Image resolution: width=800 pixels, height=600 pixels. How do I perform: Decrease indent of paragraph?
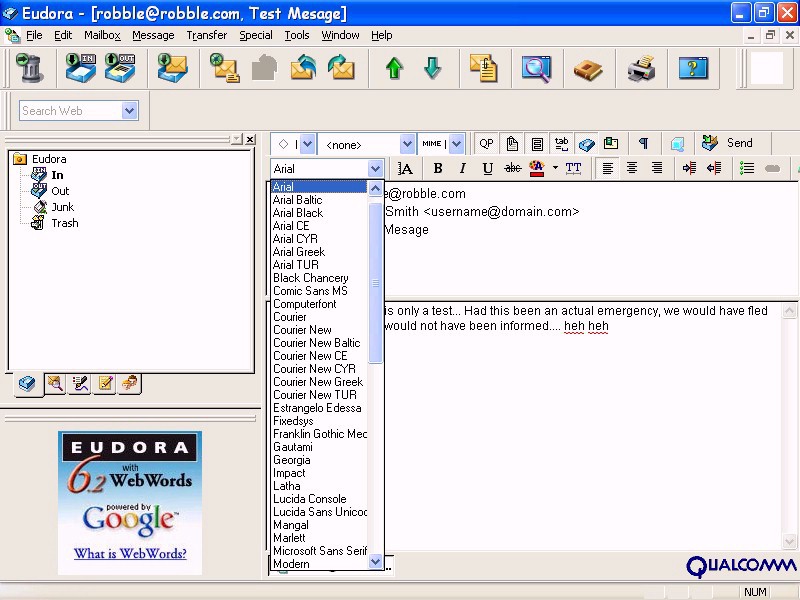click(714, 168)
